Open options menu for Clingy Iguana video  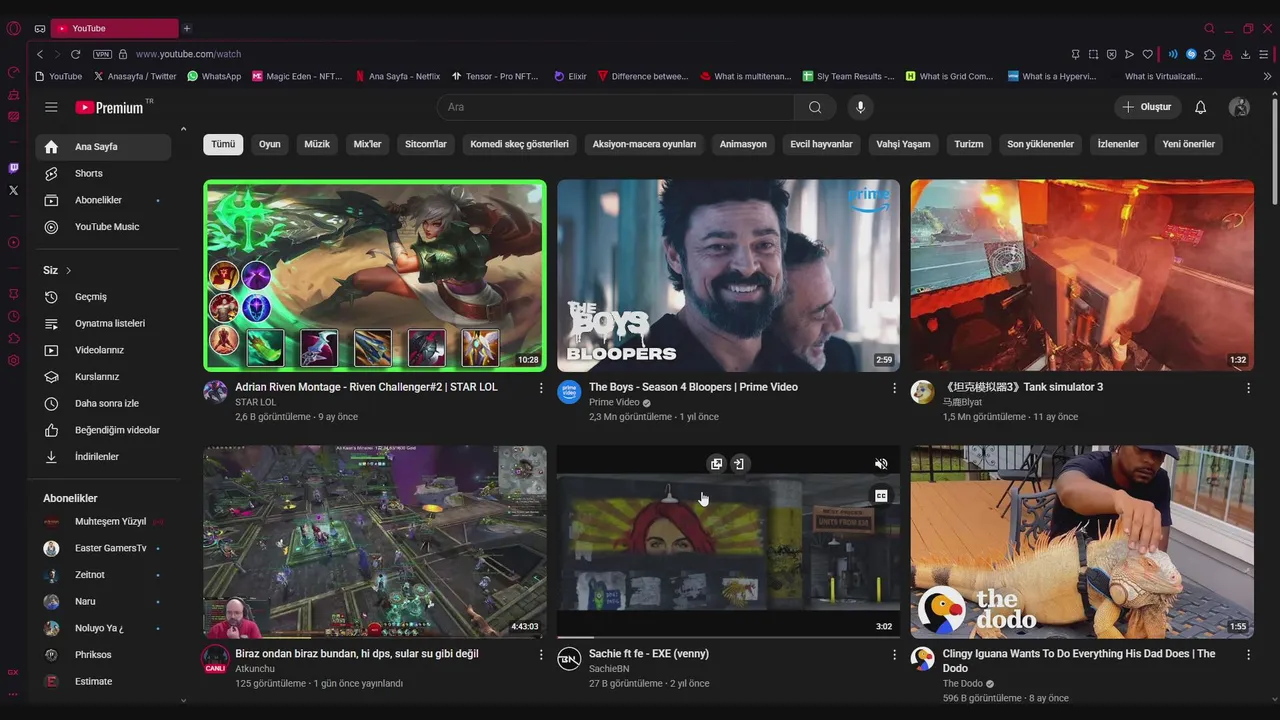coord(1248,655)
